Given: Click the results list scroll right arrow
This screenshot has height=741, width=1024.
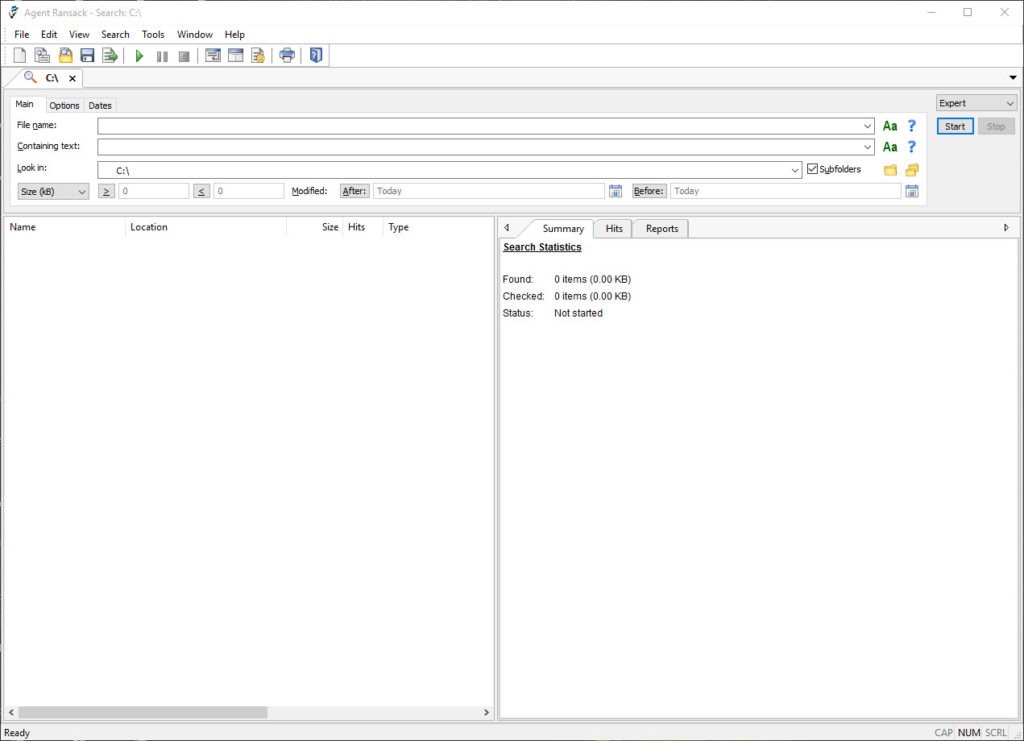Looking at the screenshot, I should pyautogui.click(x=486, y=712).
